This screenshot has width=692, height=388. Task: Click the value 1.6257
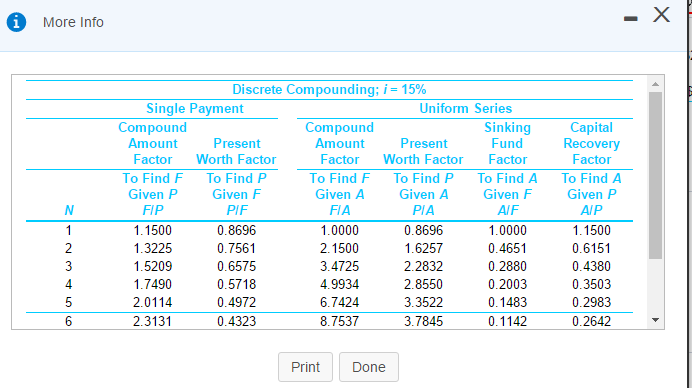[424, 249]
